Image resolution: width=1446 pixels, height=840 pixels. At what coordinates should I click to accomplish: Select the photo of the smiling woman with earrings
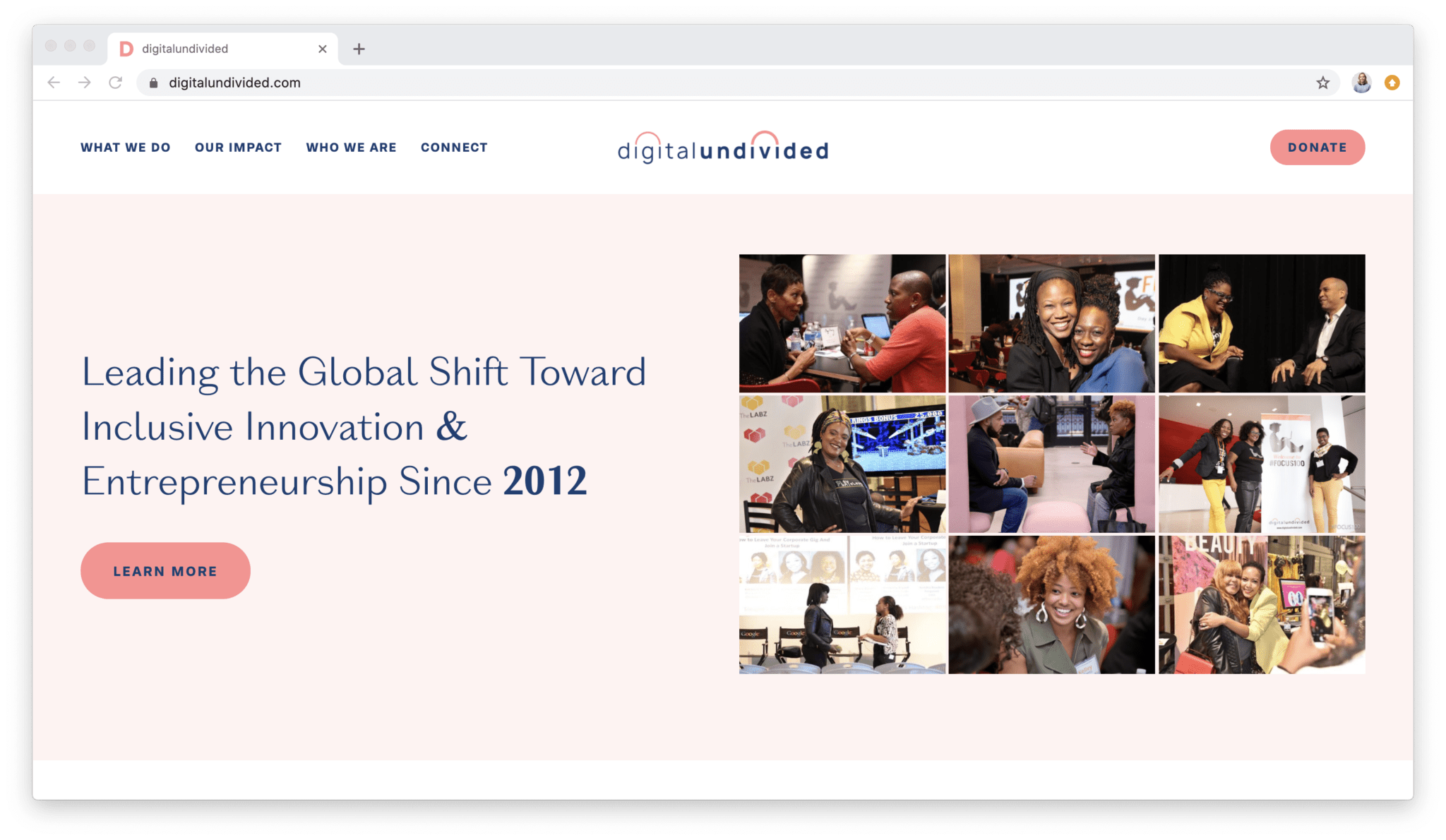tap(1051, 604)
